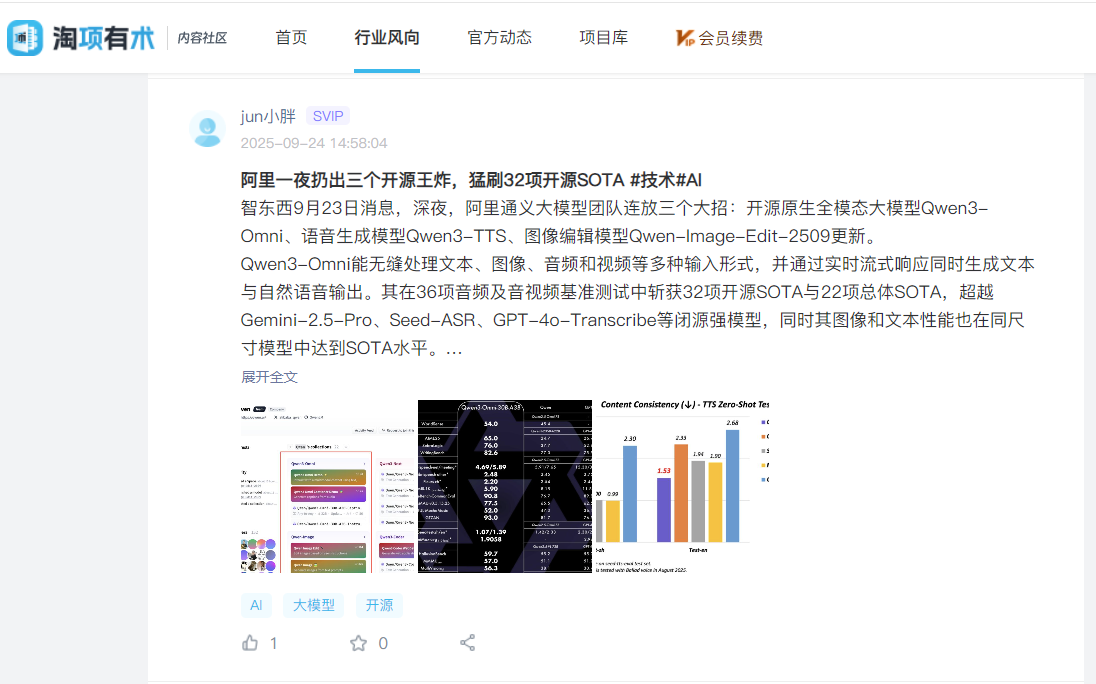The image size is (1096, 684).
Task: Click the 大模型 tag
Action: point(313,605)
